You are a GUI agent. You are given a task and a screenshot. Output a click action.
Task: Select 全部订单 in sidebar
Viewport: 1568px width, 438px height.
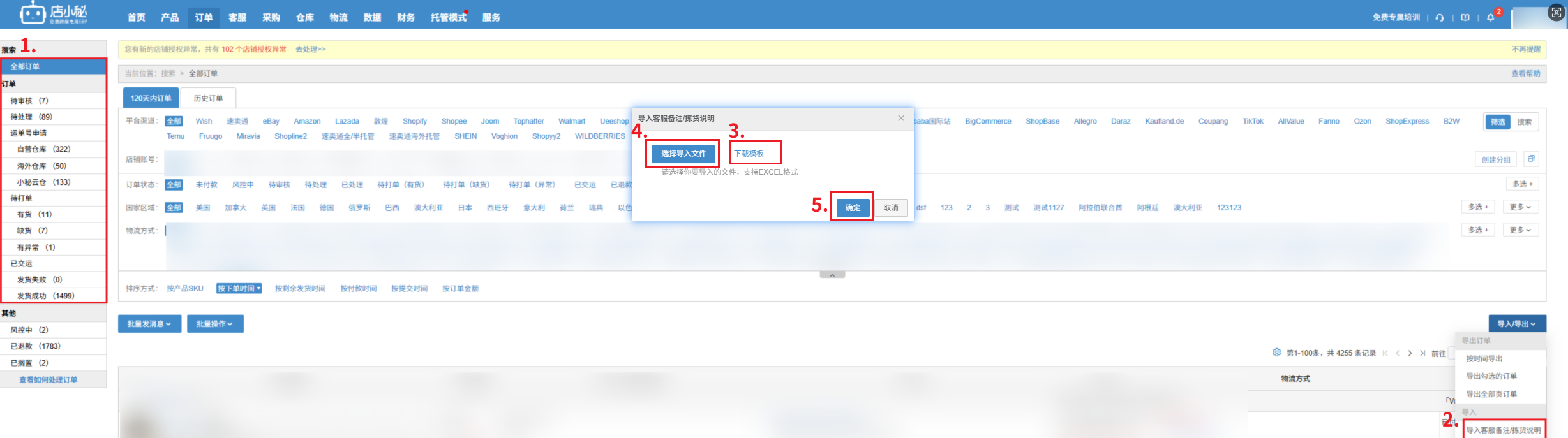(x=54, y=66)
